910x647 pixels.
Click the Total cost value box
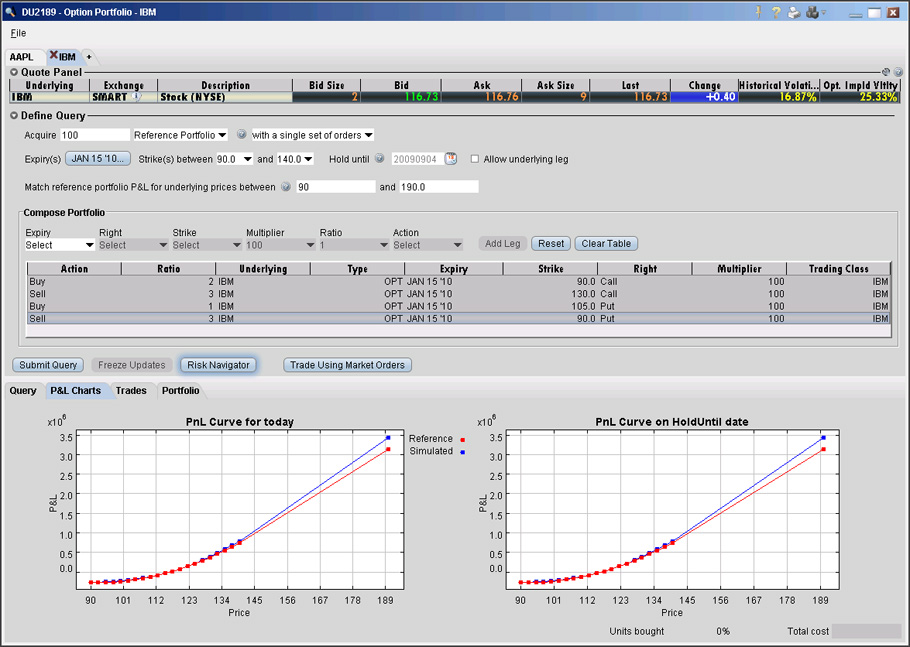[866, 631]
